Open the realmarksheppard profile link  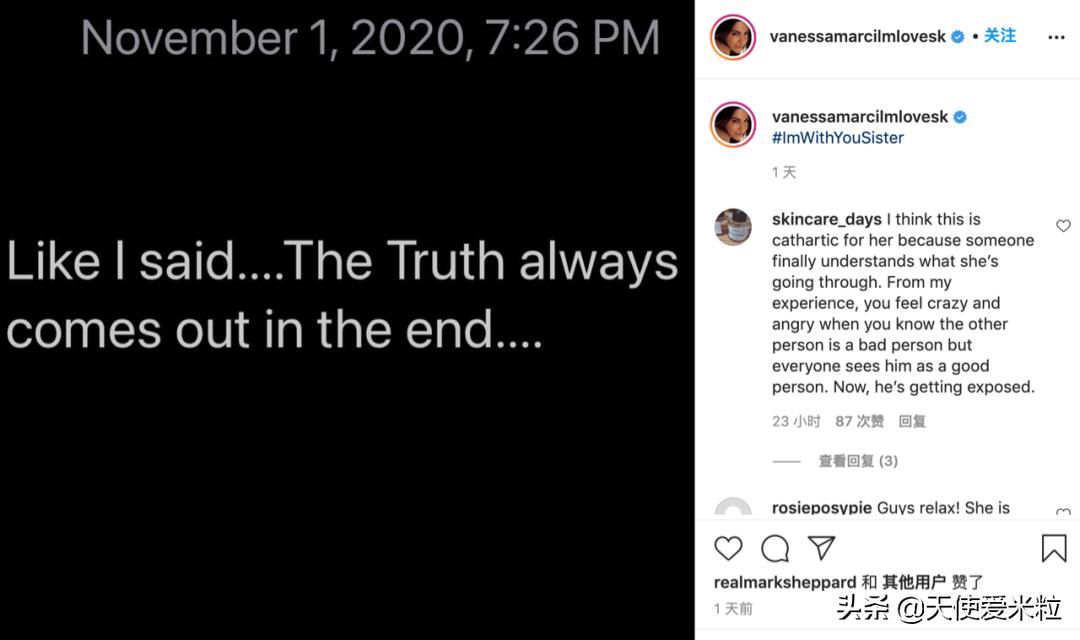coord(785,582)
